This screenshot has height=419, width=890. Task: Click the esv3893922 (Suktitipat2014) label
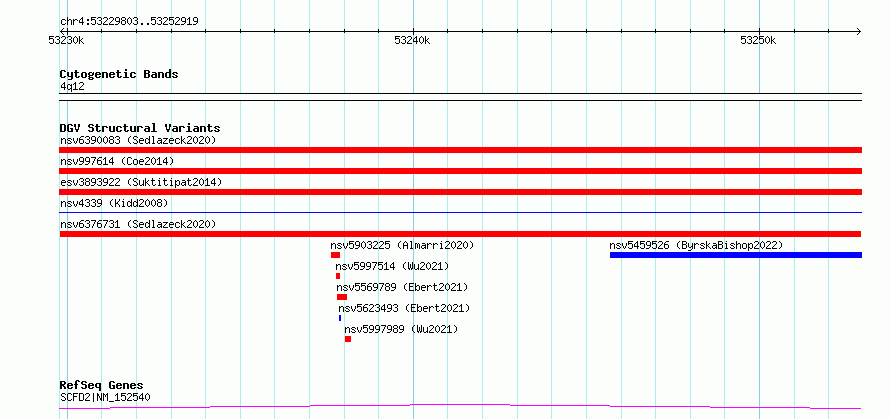coord(141,182)
